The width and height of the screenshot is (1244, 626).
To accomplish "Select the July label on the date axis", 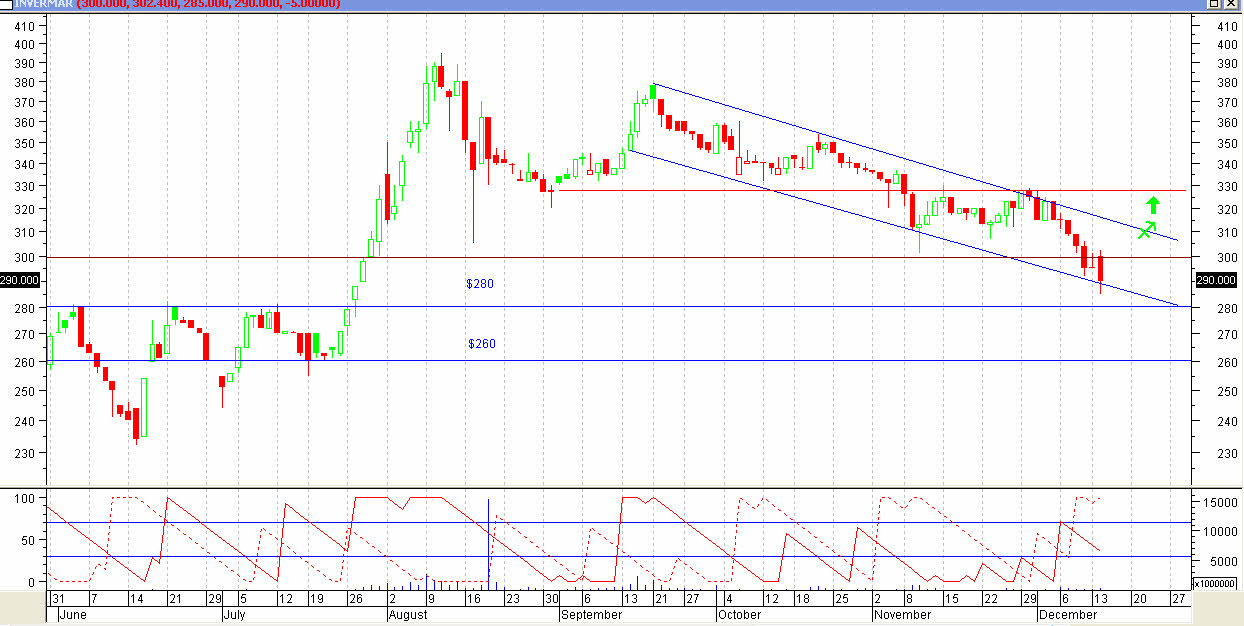I will [234, 616].
